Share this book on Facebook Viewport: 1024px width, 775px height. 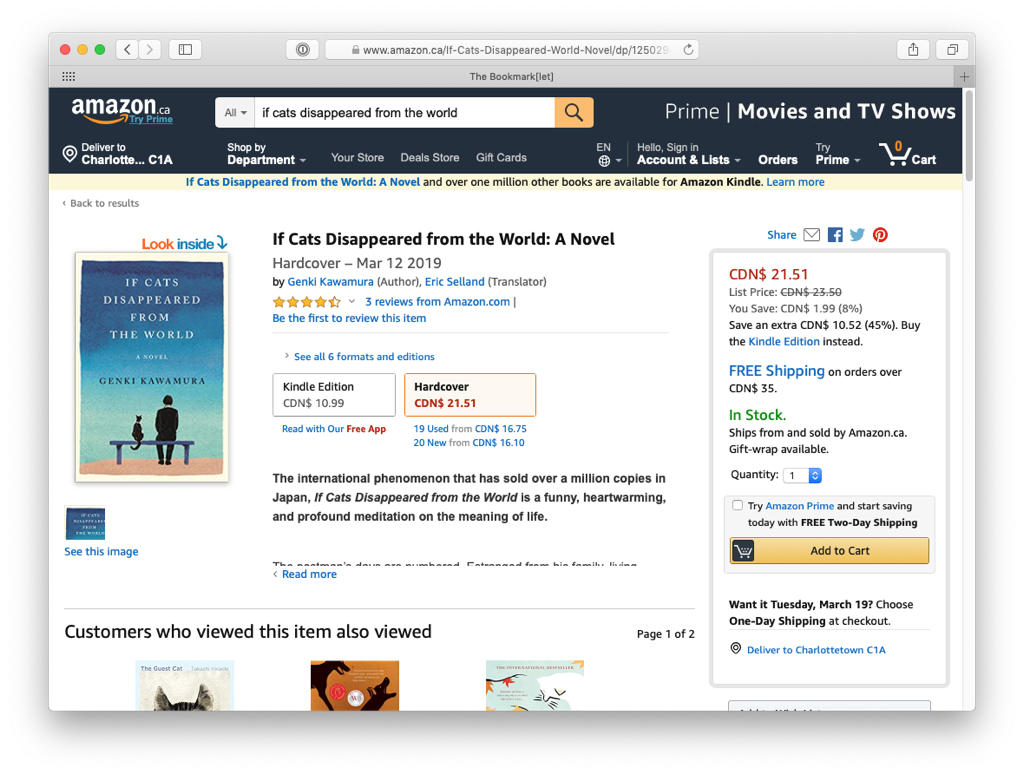tap(835, 234)
